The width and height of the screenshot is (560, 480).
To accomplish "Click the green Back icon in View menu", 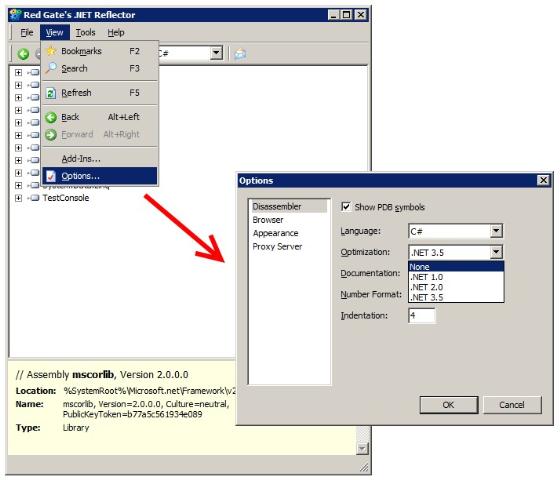I will click(x=51, y=117).
